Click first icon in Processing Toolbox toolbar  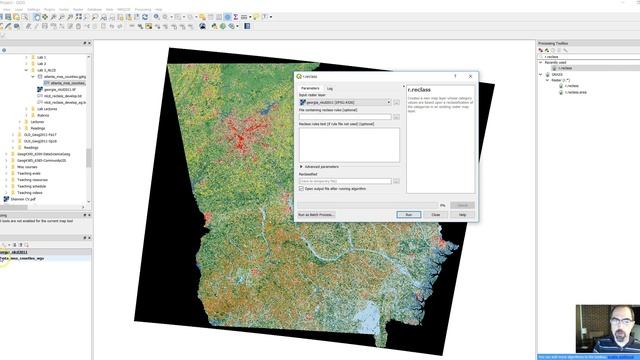[541, 50]
